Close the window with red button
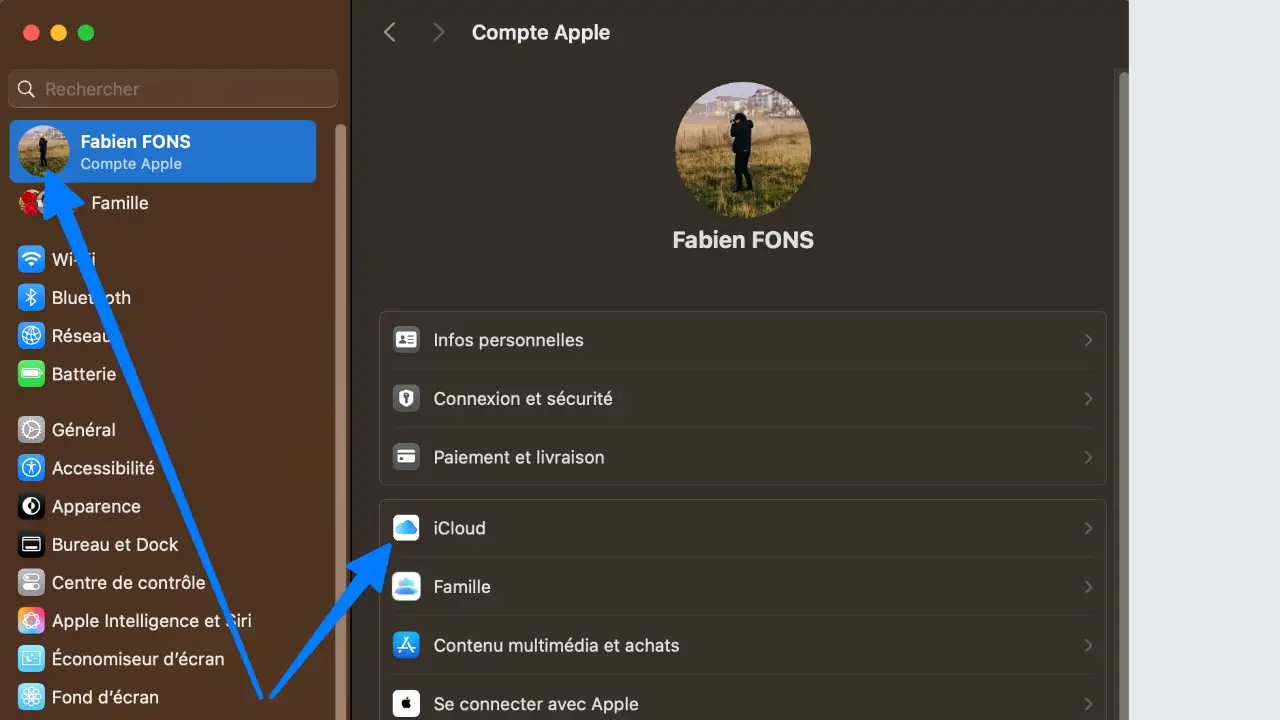 (x=31, y=33)
